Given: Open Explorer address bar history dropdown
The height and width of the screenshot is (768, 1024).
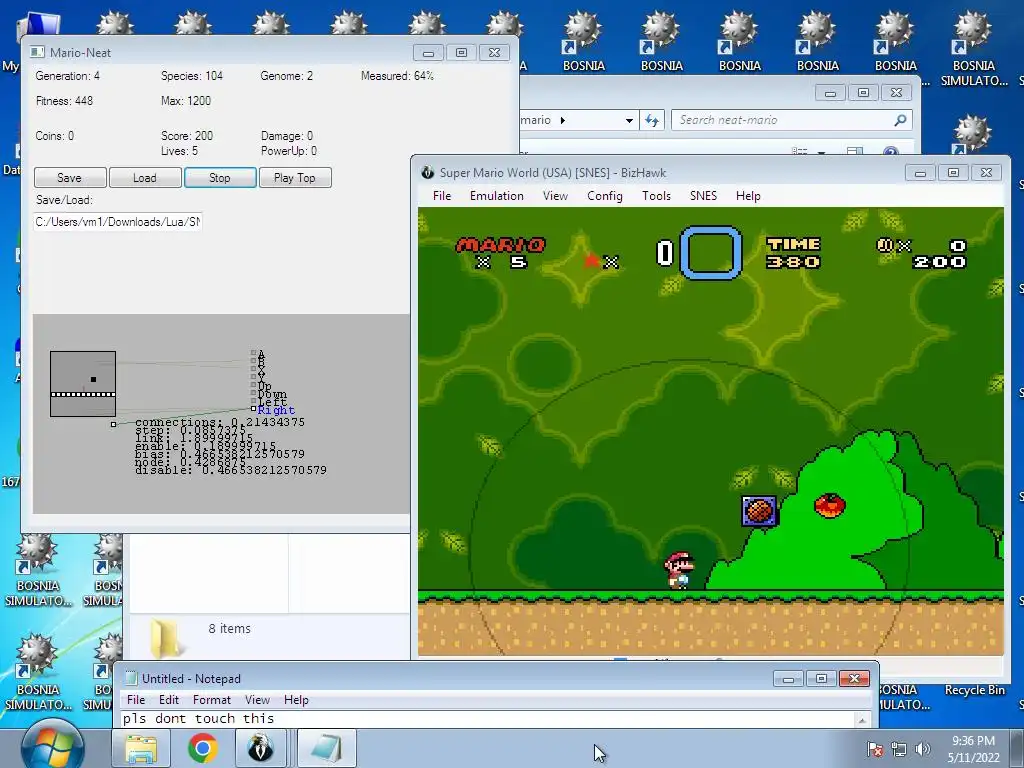Looking at the screenshot, I should [x=629, y=120].
